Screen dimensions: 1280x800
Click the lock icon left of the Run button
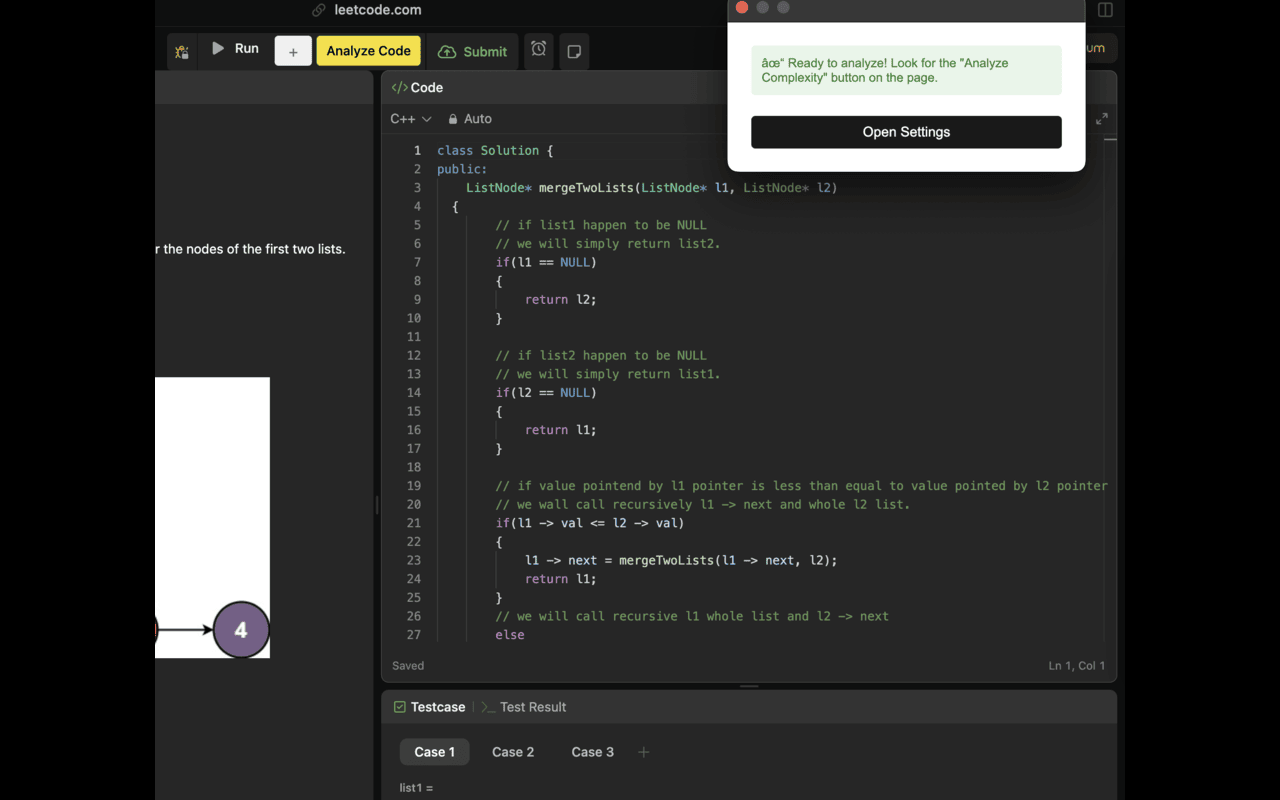pyautogui.click(x=182, y=50)
